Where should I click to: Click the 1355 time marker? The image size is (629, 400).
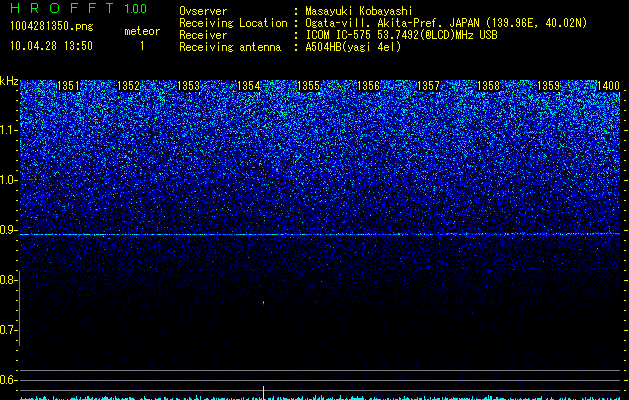pyautogui.click(x=308, y=86)
